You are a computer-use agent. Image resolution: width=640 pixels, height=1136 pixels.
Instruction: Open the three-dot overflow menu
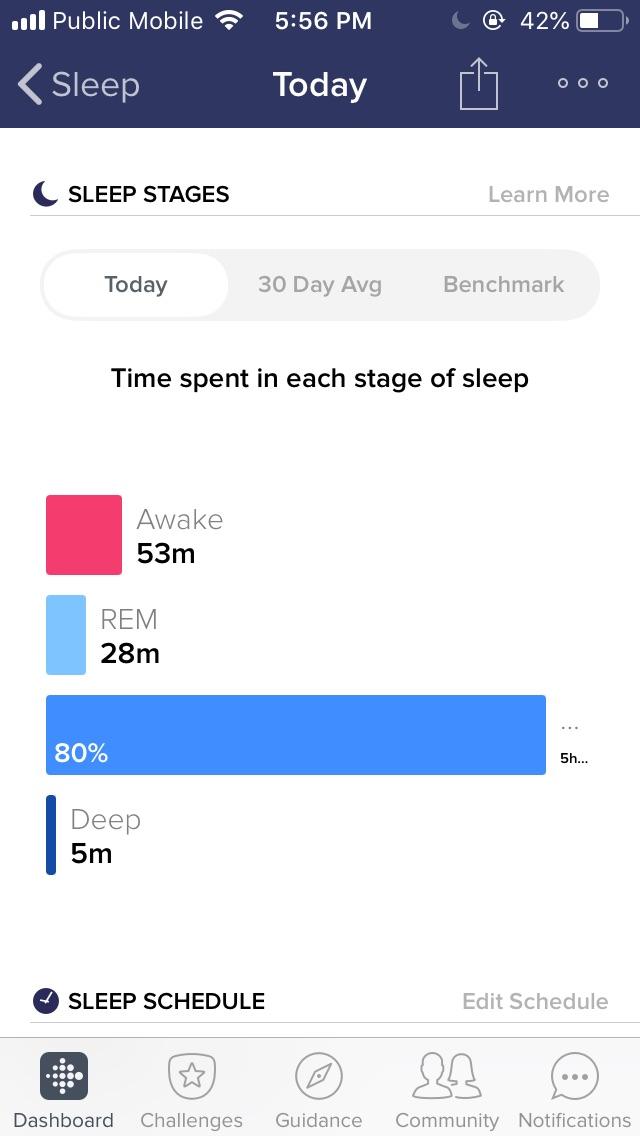pyautogui.click(x=582, y=85)
